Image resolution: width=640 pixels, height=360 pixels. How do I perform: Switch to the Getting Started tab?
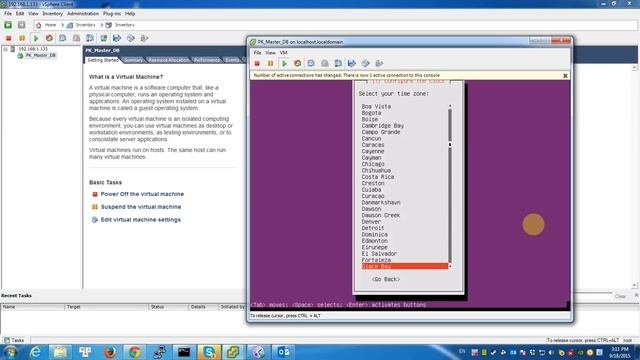click(x=103, y=60)
